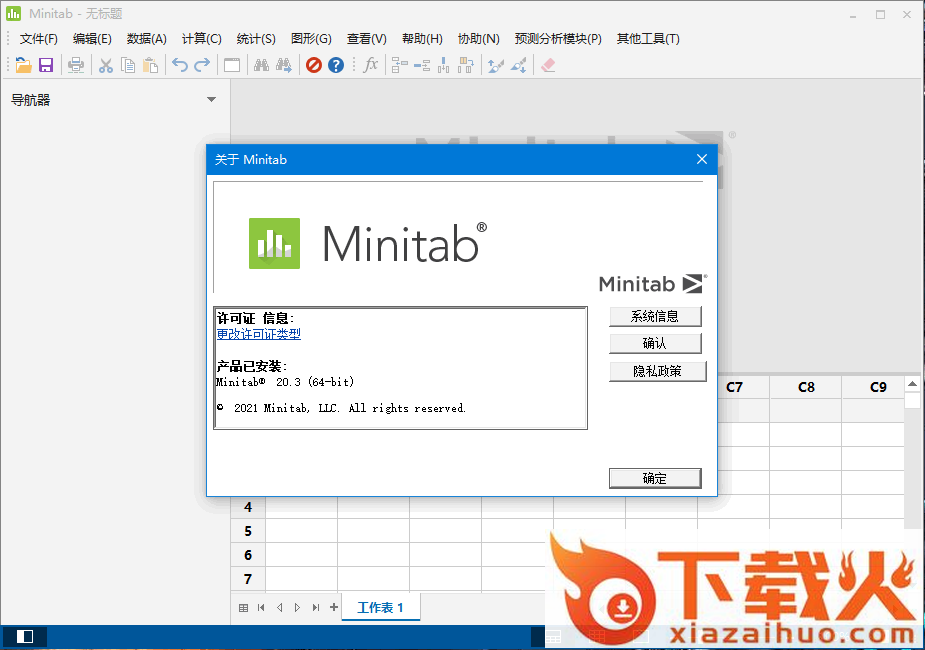Go to the first worksheet tab arrow
Image resolution: width=925 pixels, height=650 pixels.
click(261, 608)
